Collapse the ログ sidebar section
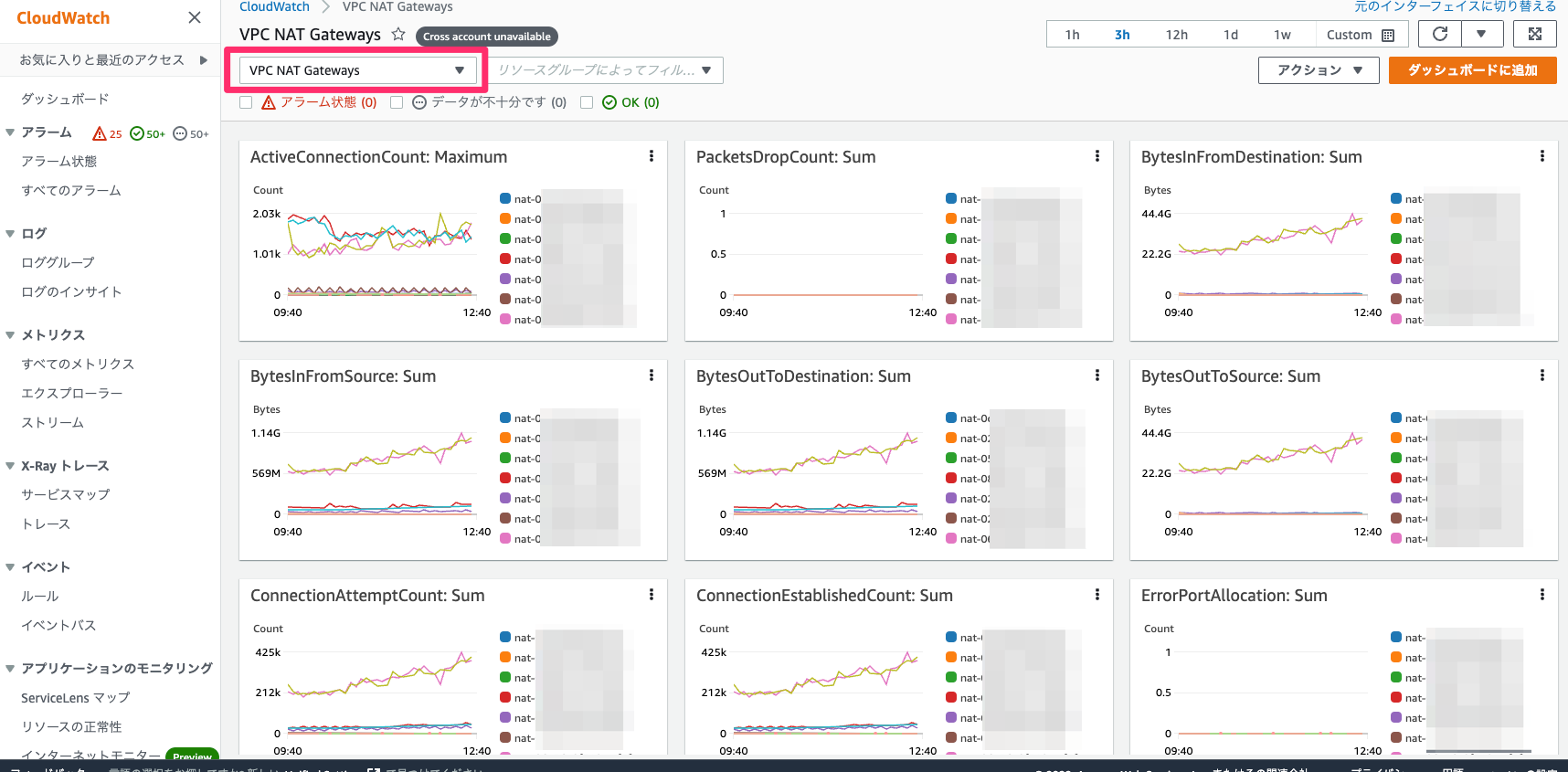Image resolution: width=1568 pixels, height=772 pixels. click(x=10, y=233)
